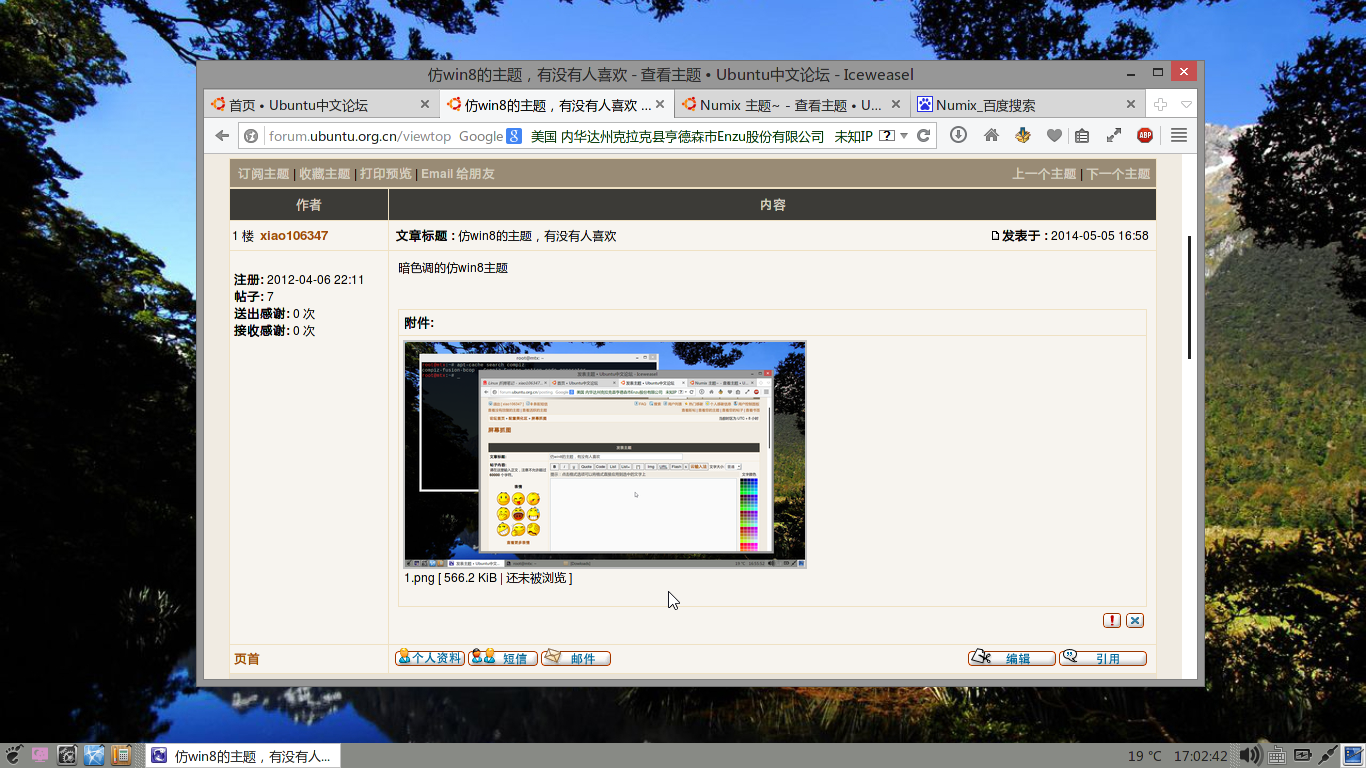
Task: Close the Numix_百度搜索 tab
Action: [x=1131, y=104]
